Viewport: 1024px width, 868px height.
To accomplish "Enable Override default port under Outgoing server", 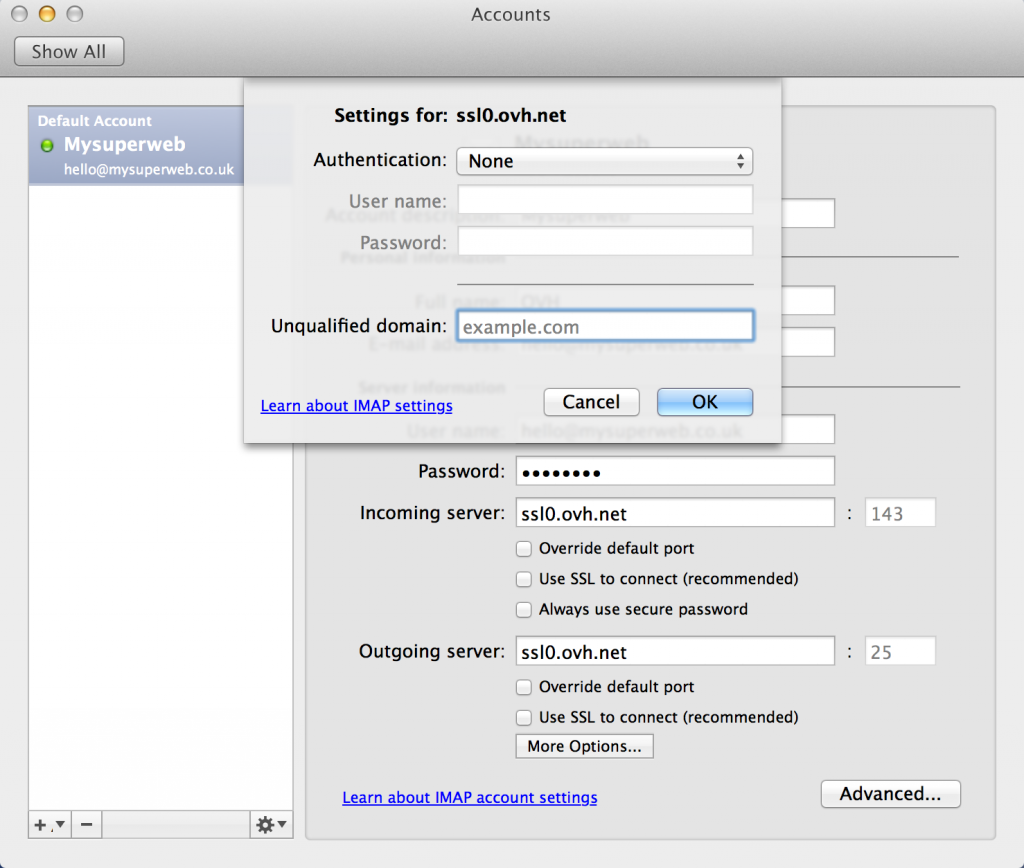I will tap(524, 687).
